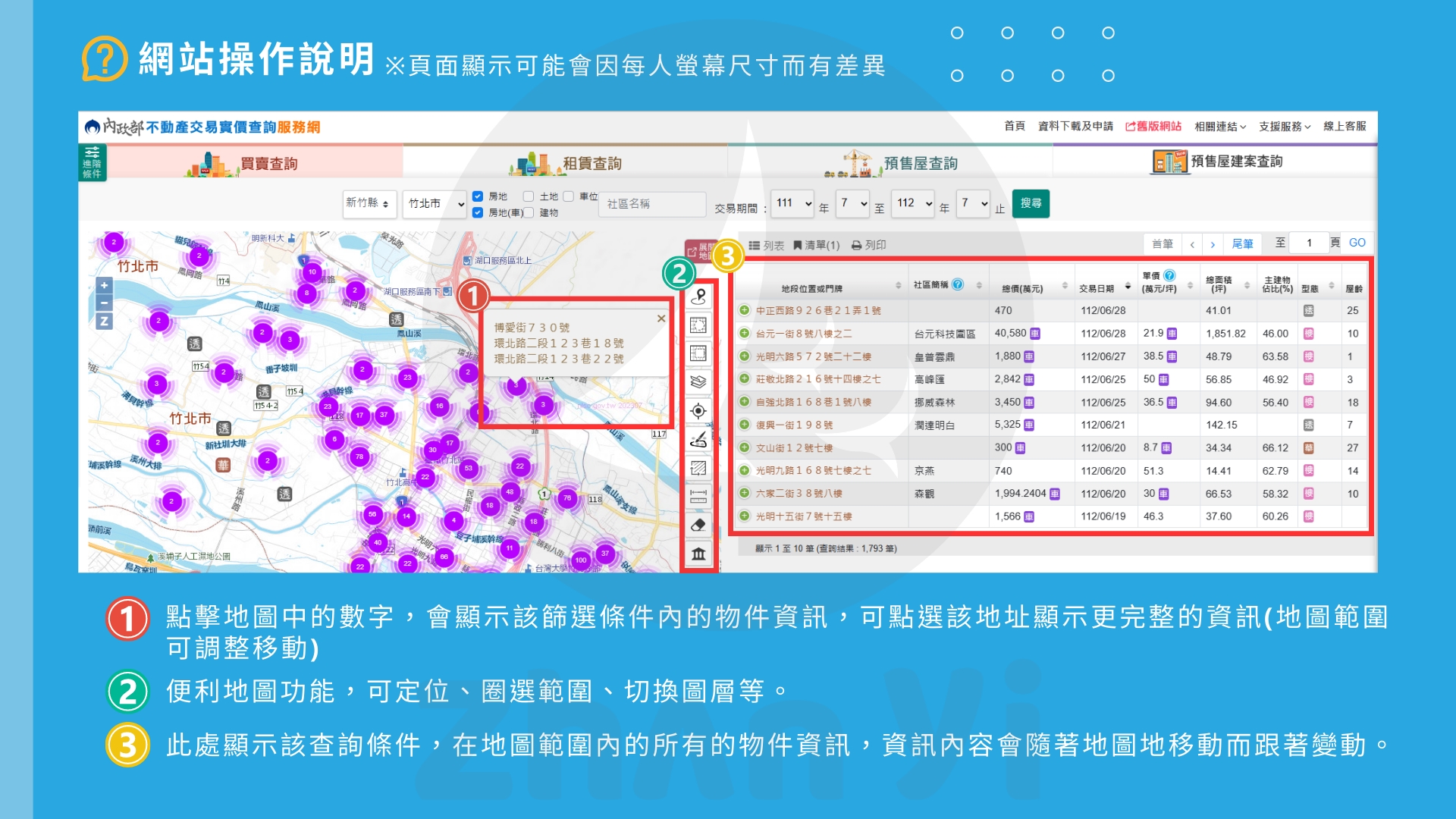The image size is (1456, 819).
Task: Select the draw-on-map pencil tool
Action: coord(698,439)
